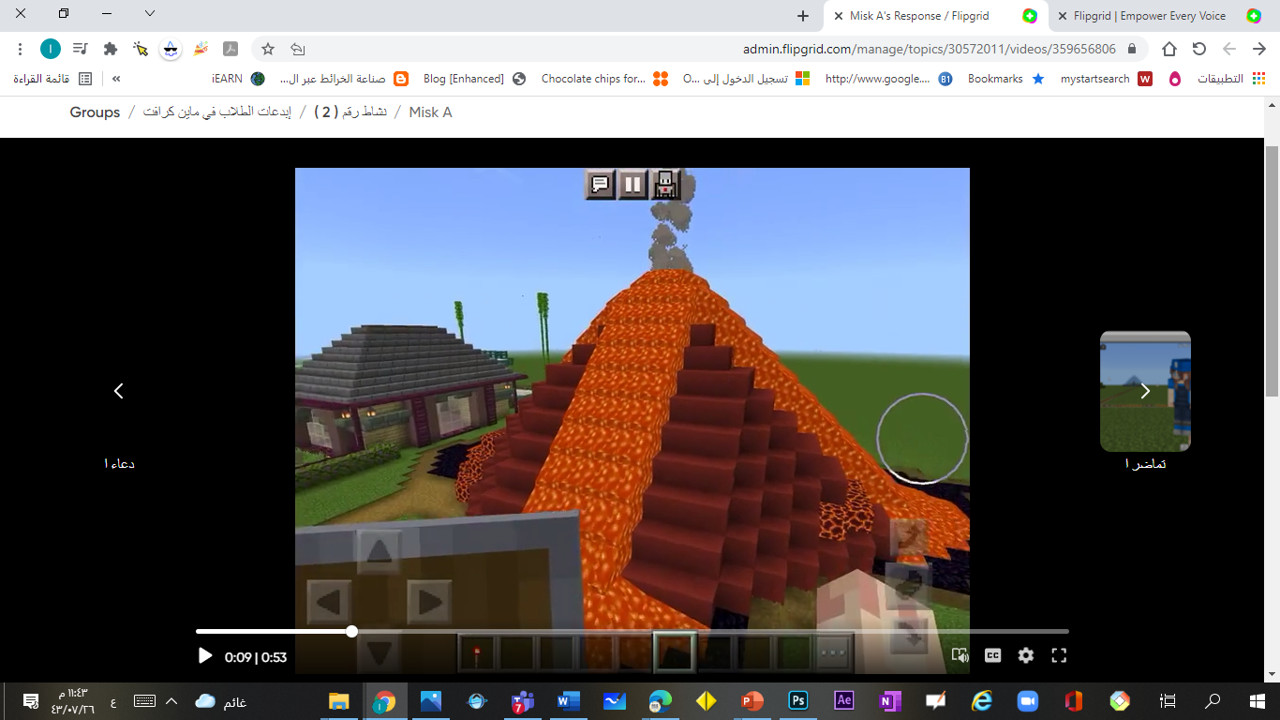Open the Extensions puzzle icon

coord(111,49)
